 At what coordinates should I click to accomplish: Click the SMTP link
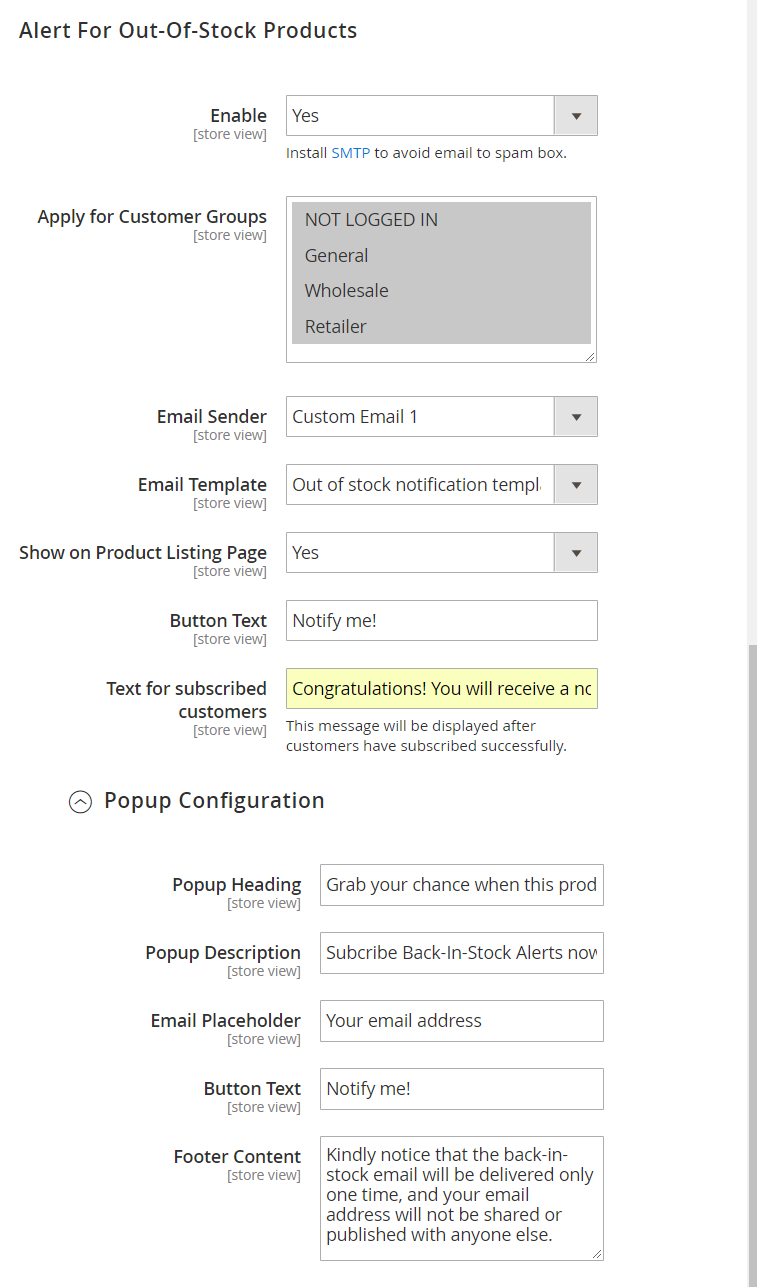click(350, 153)
